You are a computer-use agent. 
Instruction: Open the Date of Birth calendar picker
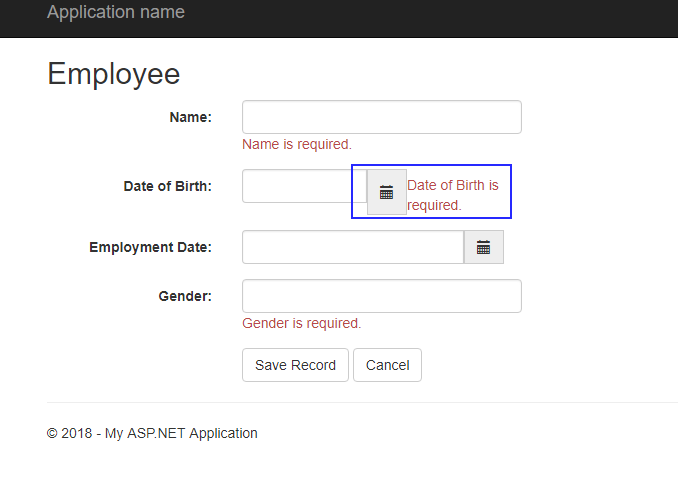click(x=387, y=192)
